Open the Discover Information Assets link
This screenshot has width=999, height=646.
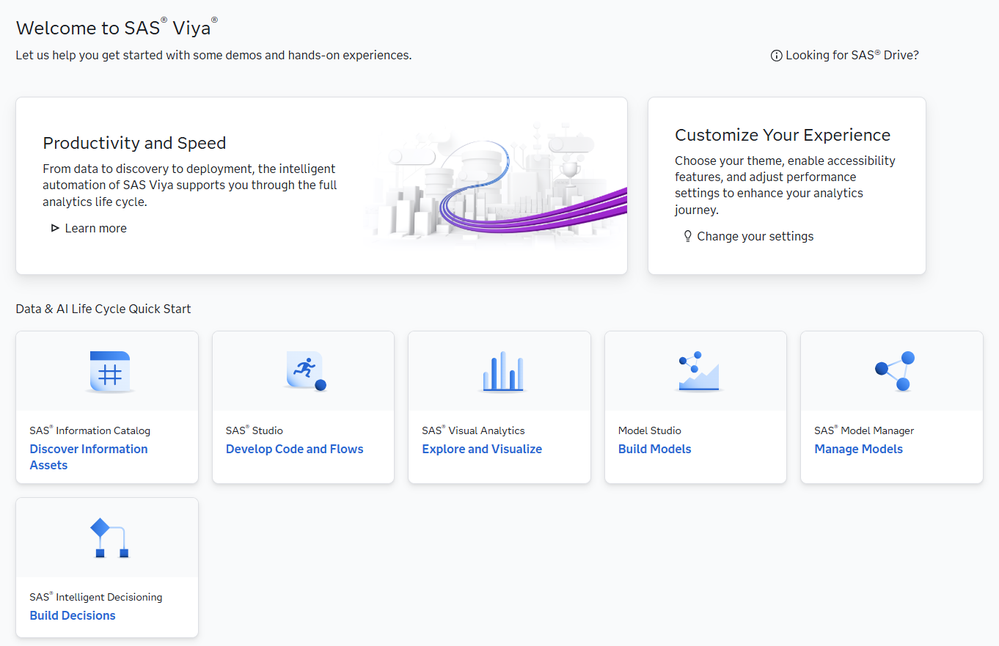(x=89, y=457)
